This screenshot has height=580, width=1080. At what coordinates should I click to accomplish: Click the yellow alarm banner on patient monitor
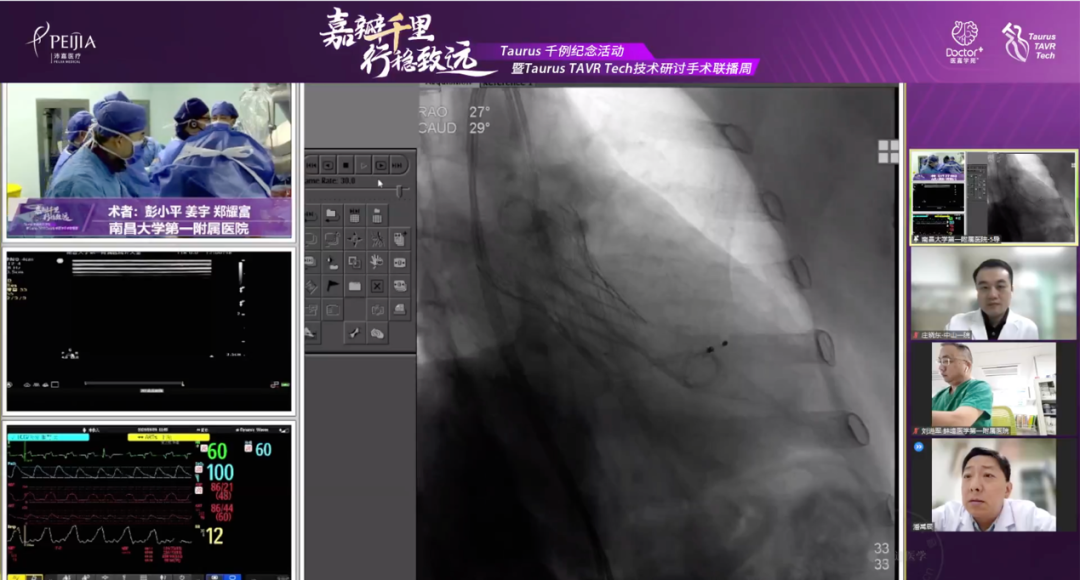point(167,438)
